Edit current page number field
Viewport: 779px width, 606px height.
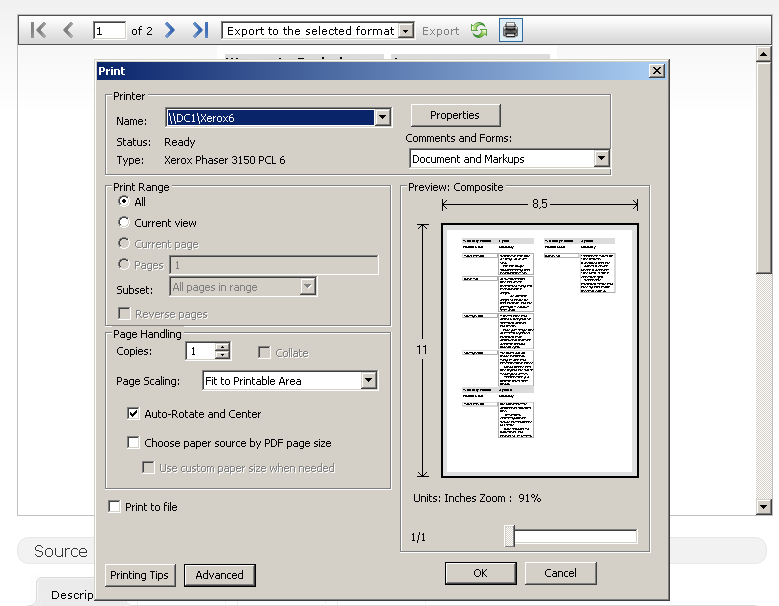pyautogui.click(x=109, y=31)
